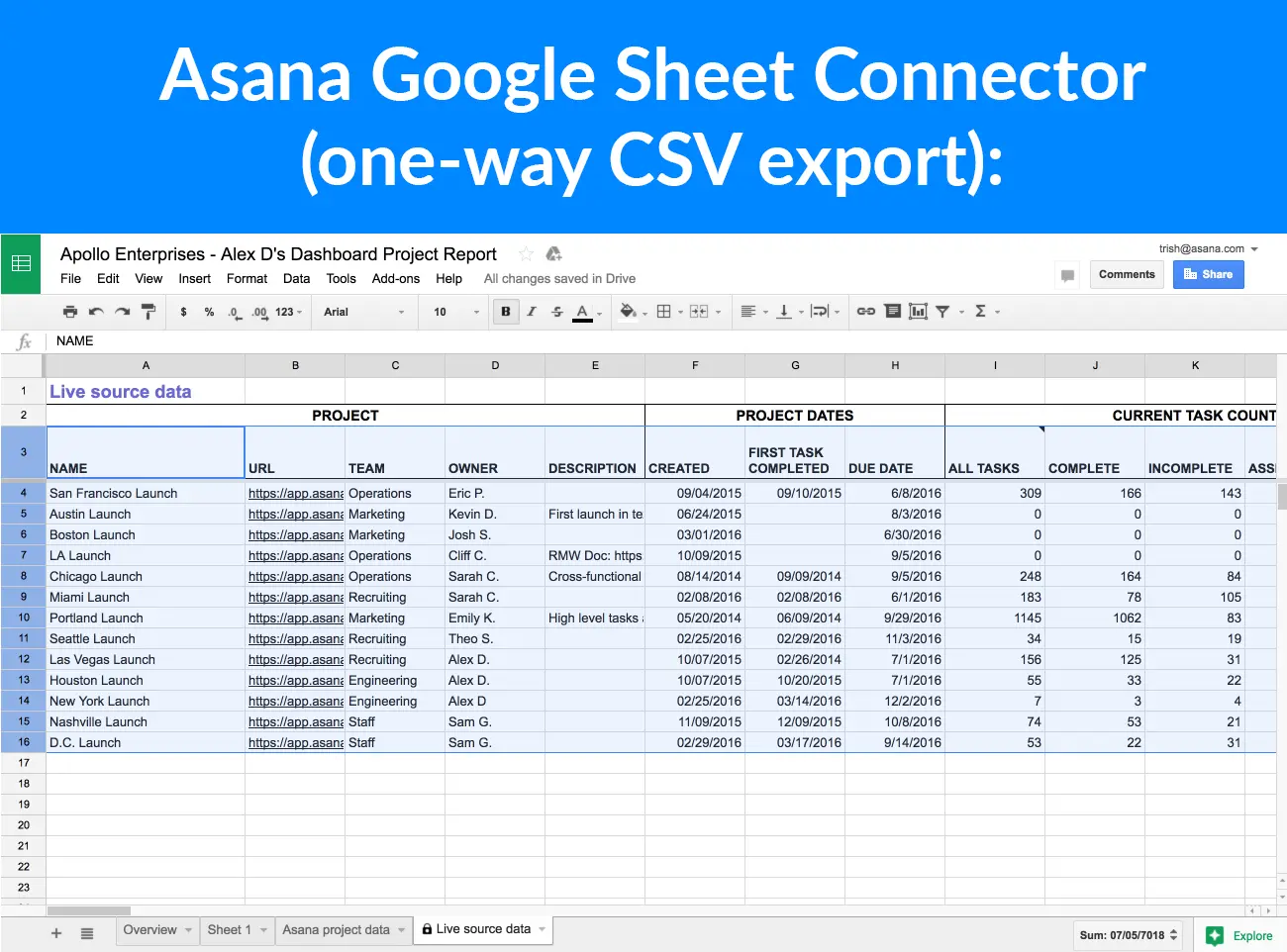Undo the last action
Screen dimensions: 1287x952
(x=96, y=312)
